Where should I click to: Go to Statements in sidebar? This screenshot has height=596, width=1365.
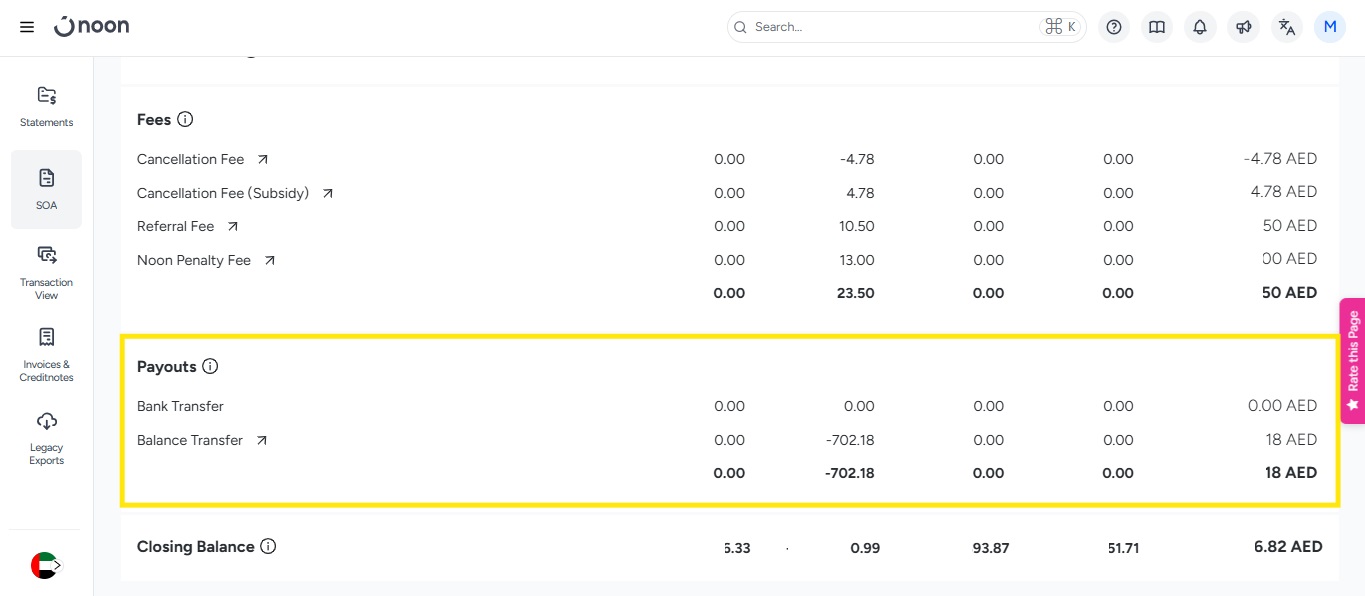coord(46,106)
